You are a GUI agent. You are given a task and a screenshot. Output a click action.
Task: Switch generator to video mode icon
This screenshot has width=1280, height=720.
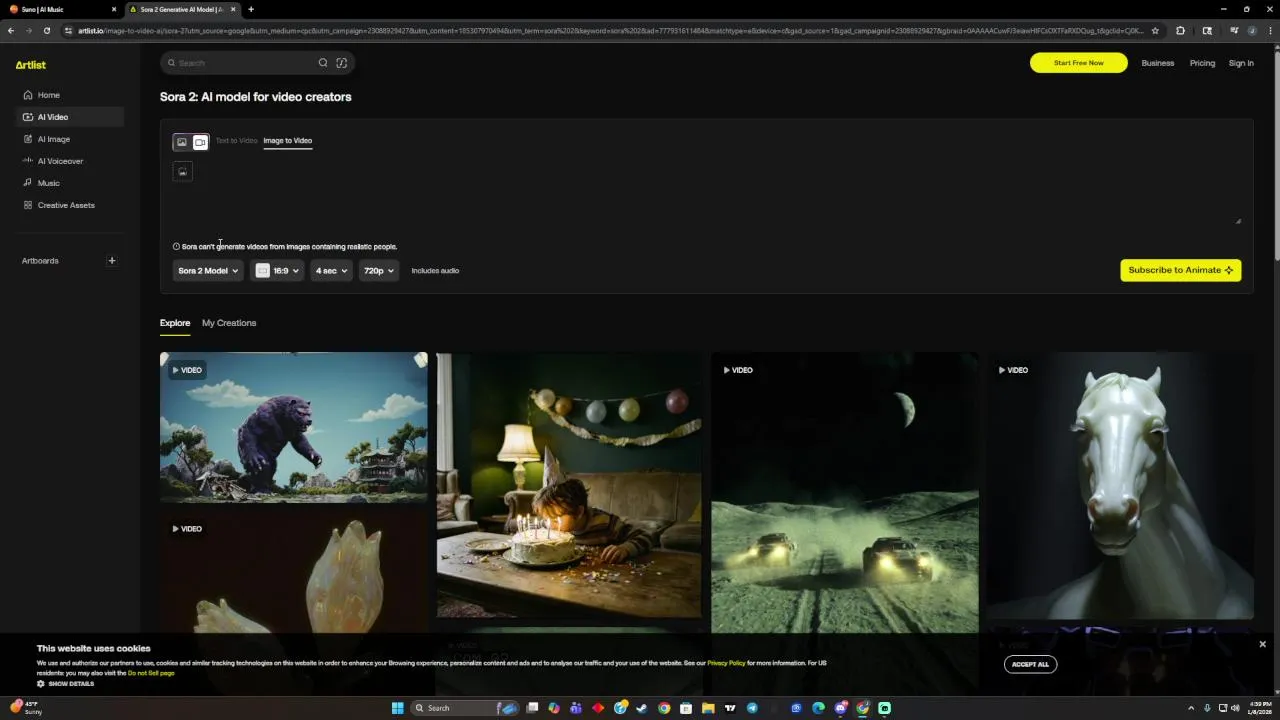[x=200, y=142]
